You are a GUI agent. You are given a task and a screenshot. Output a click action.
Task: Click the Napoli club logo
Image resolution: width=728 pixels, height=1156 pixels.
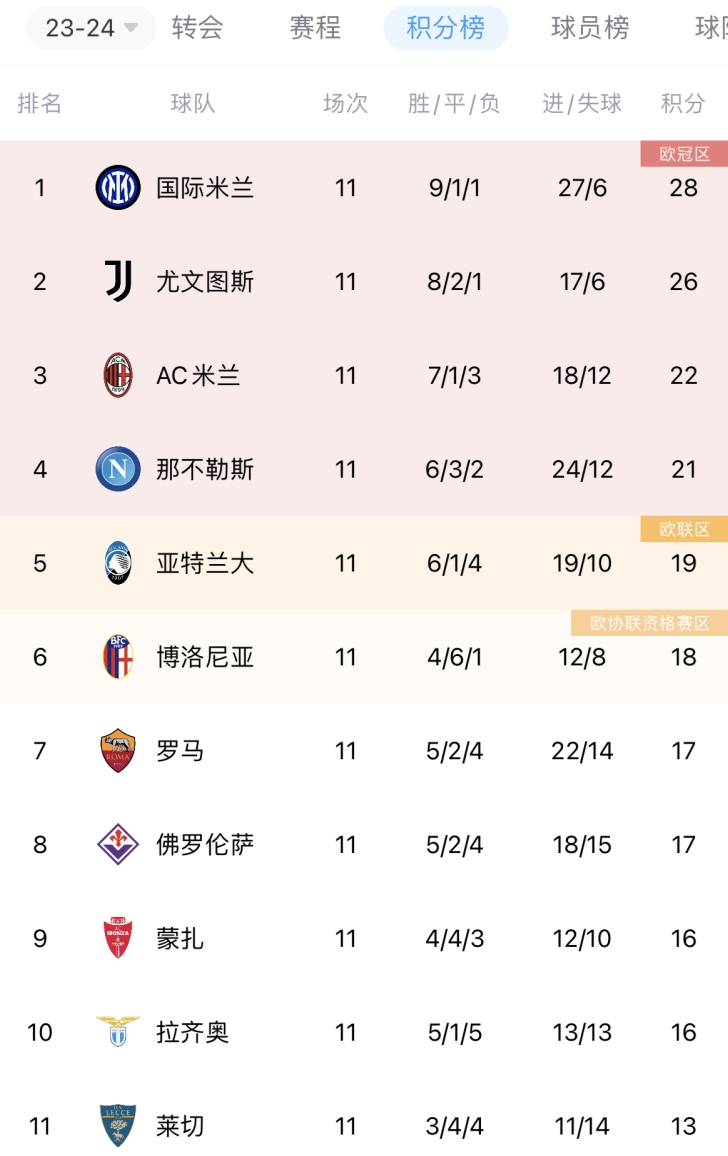[118, 469]
